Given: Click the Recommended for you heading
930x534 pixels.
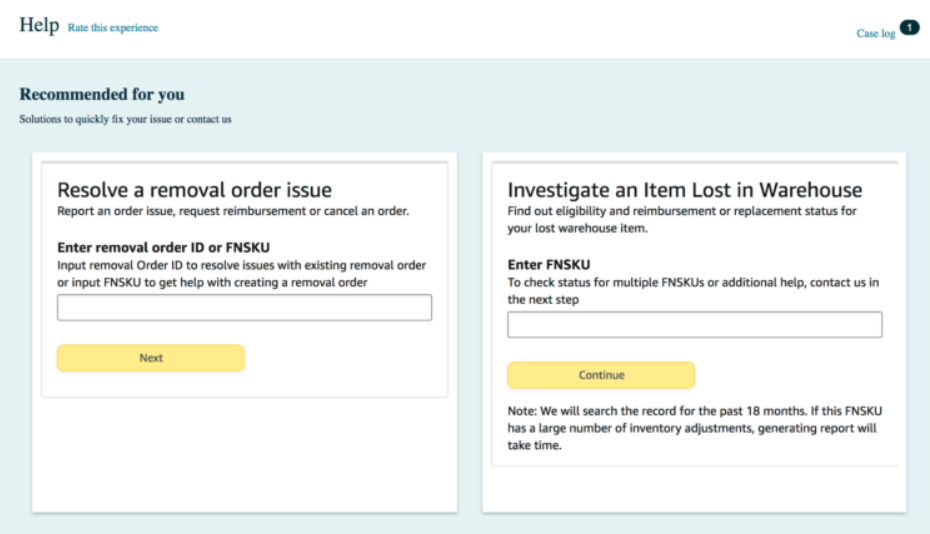Looking at the screenshot, I should click(x=102, y=95).
